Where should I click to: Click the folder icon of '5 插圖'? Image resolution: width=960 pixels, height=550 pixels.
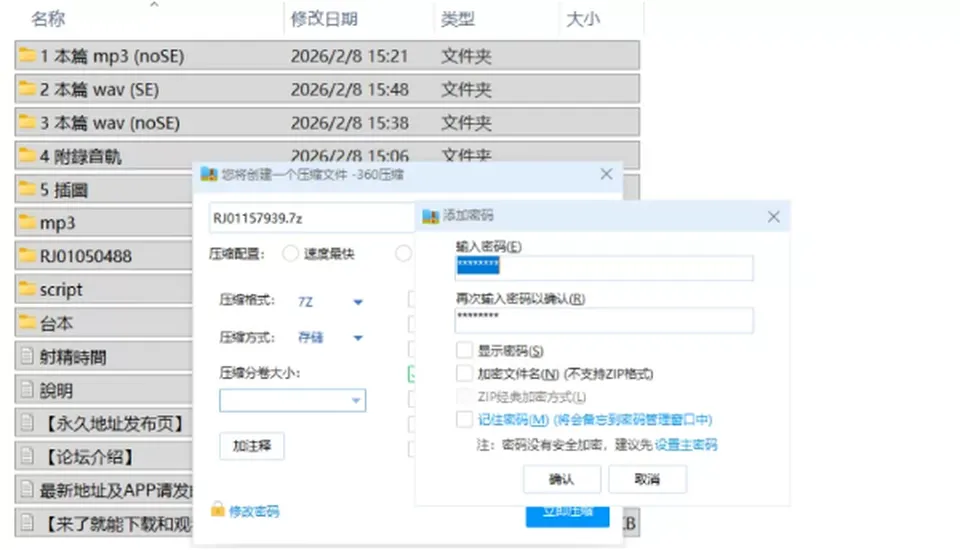pyautogui.click(x=27, y=189)
